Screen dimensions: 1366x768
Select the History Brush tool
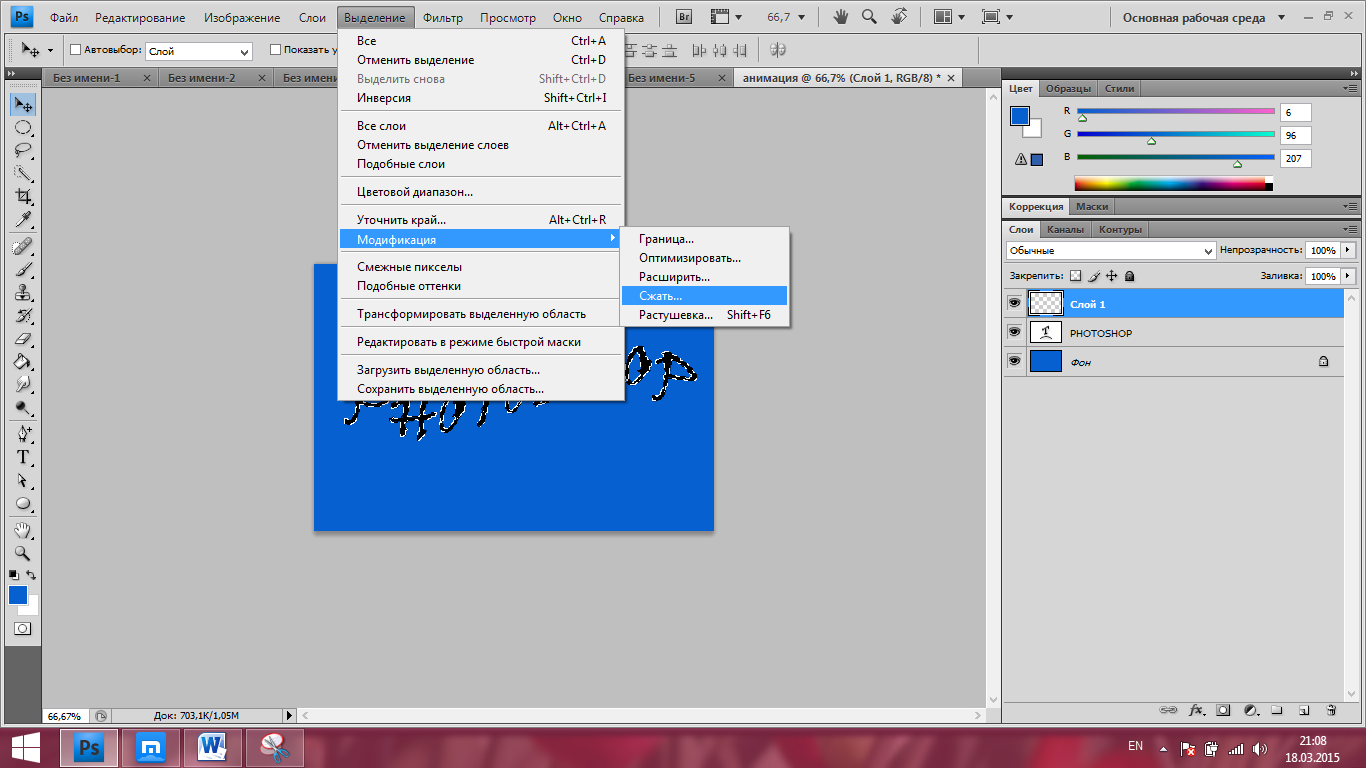click(x=23, y=315)
